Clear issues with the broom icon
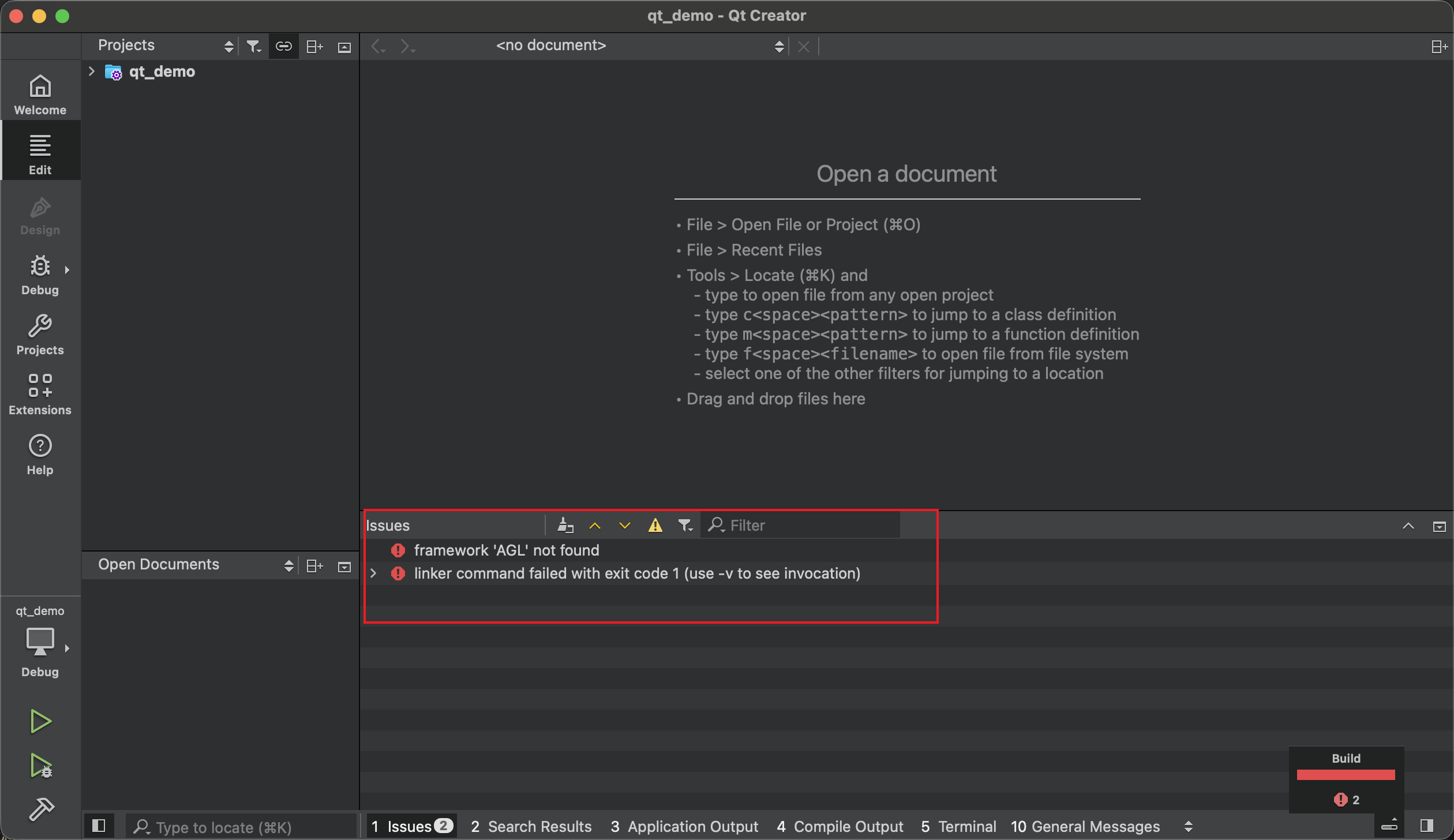Screen dimensions: 1454x840 [x=565, y=525]
